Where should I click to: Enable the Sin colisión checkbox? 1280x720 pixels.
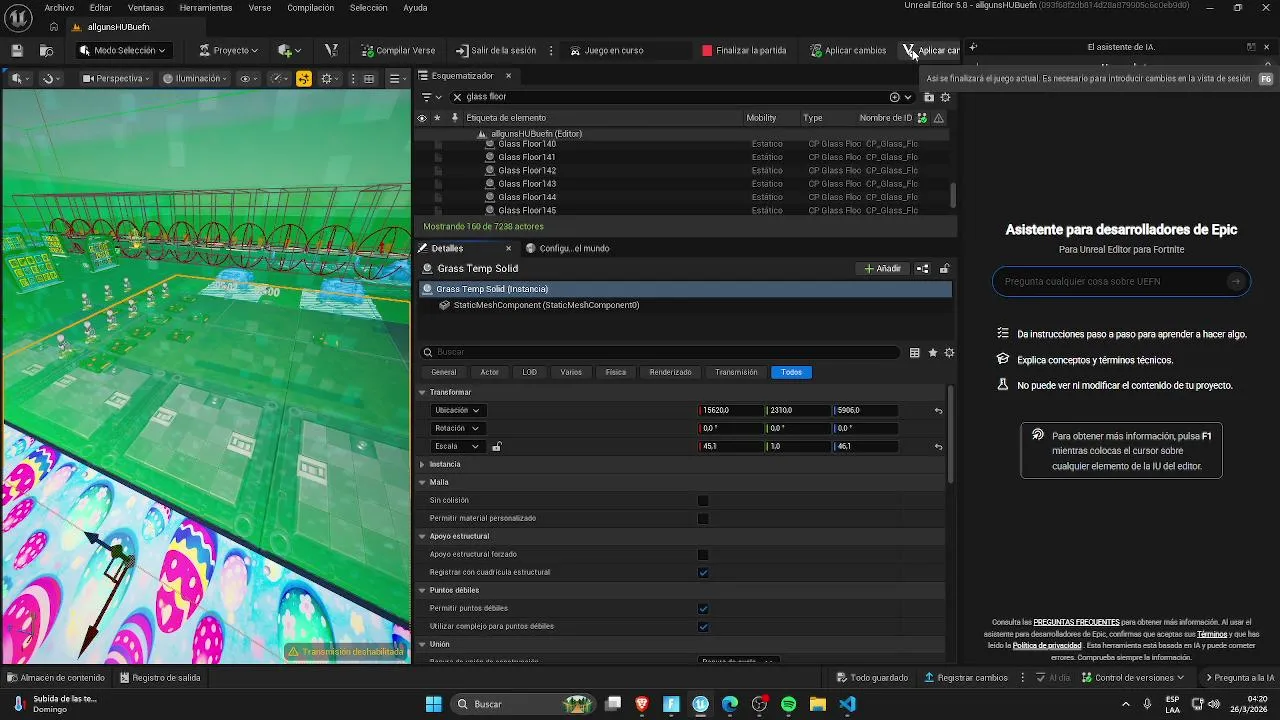(703, 501)
